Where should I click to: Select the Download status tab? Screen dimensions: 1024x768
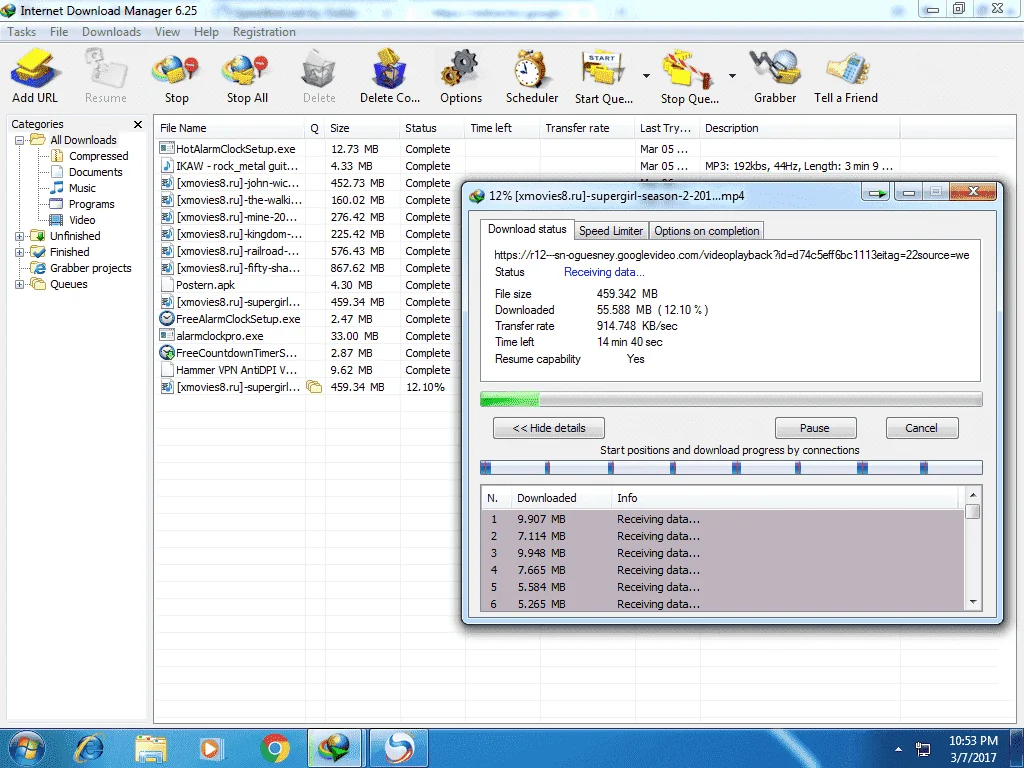527,229
